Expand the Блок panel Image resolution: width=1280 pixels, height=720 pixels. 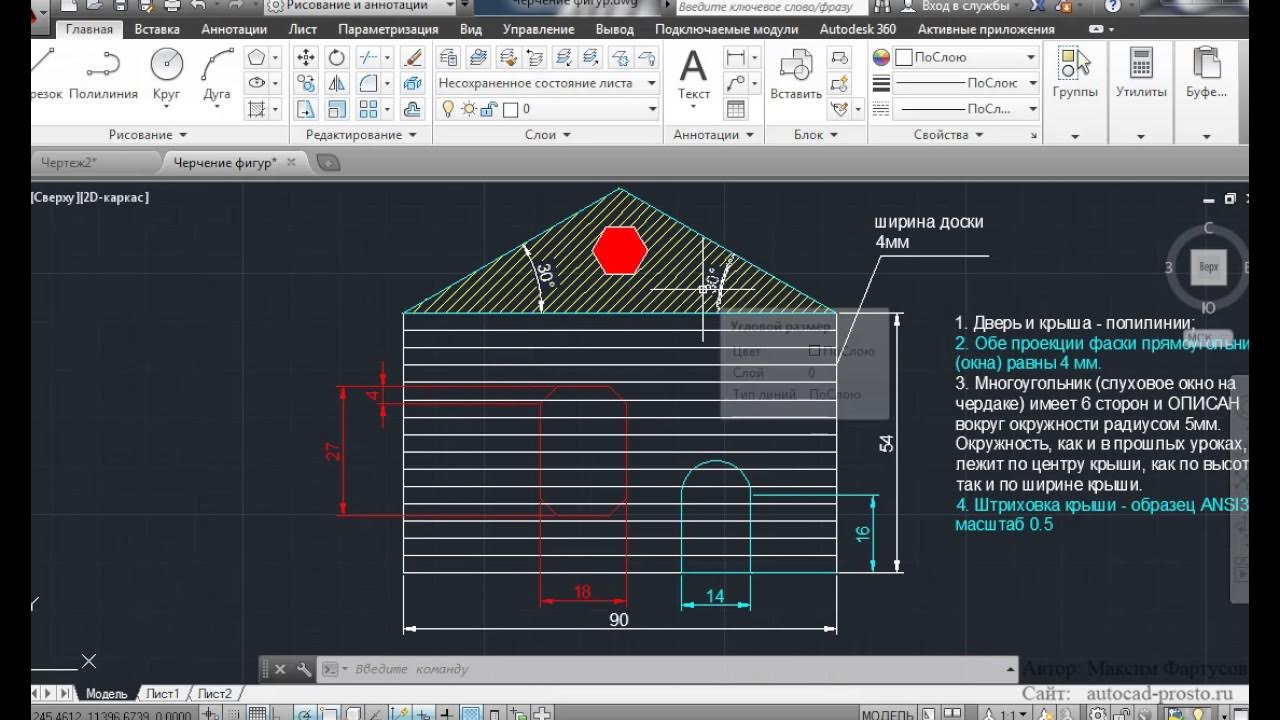[x=816, y=134]
